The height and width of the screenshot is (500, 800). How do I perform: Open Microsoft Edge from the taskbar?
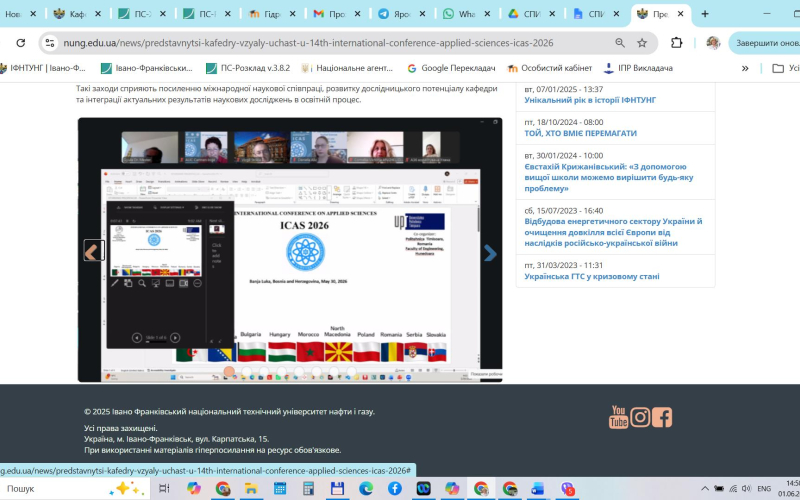coord(366,488)
